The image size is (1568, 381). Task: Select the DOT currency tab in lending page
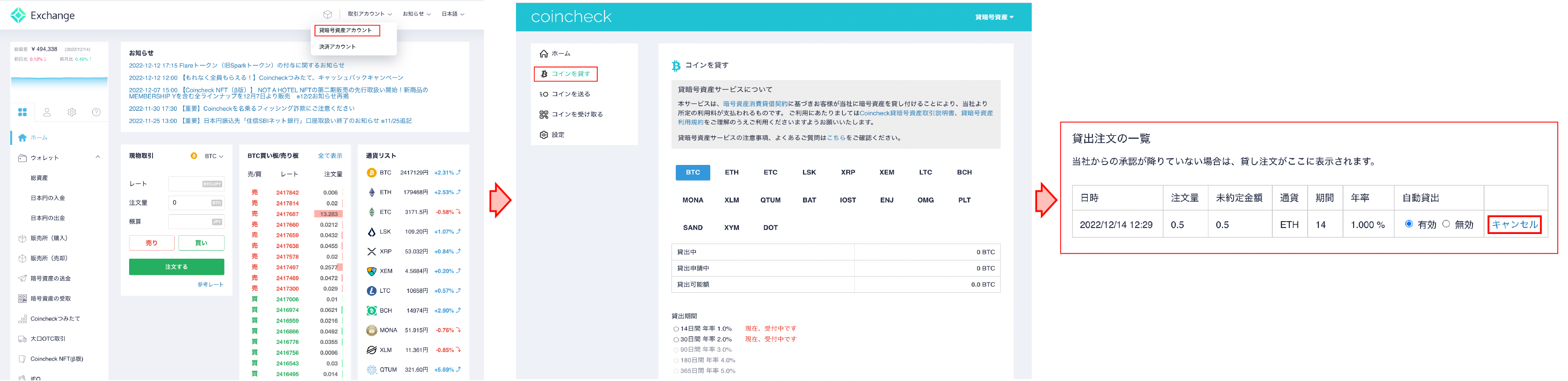tap(771, 228)
